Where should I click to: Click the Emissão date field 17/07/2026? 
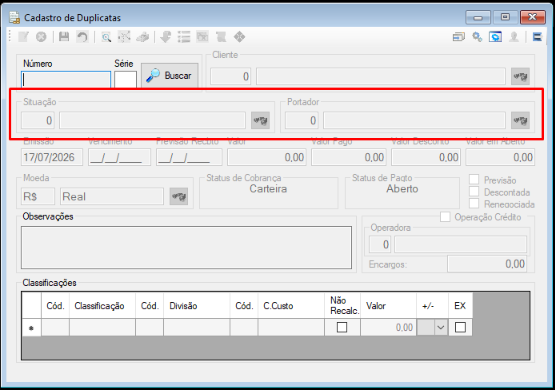click(x=52, y=157)
